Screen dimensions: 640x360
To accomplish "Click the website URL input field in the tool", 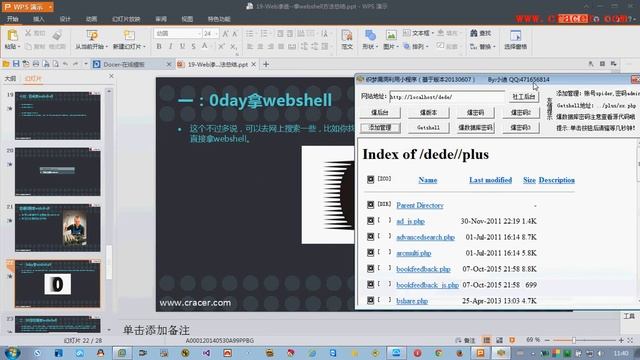I will click(447, 97).
